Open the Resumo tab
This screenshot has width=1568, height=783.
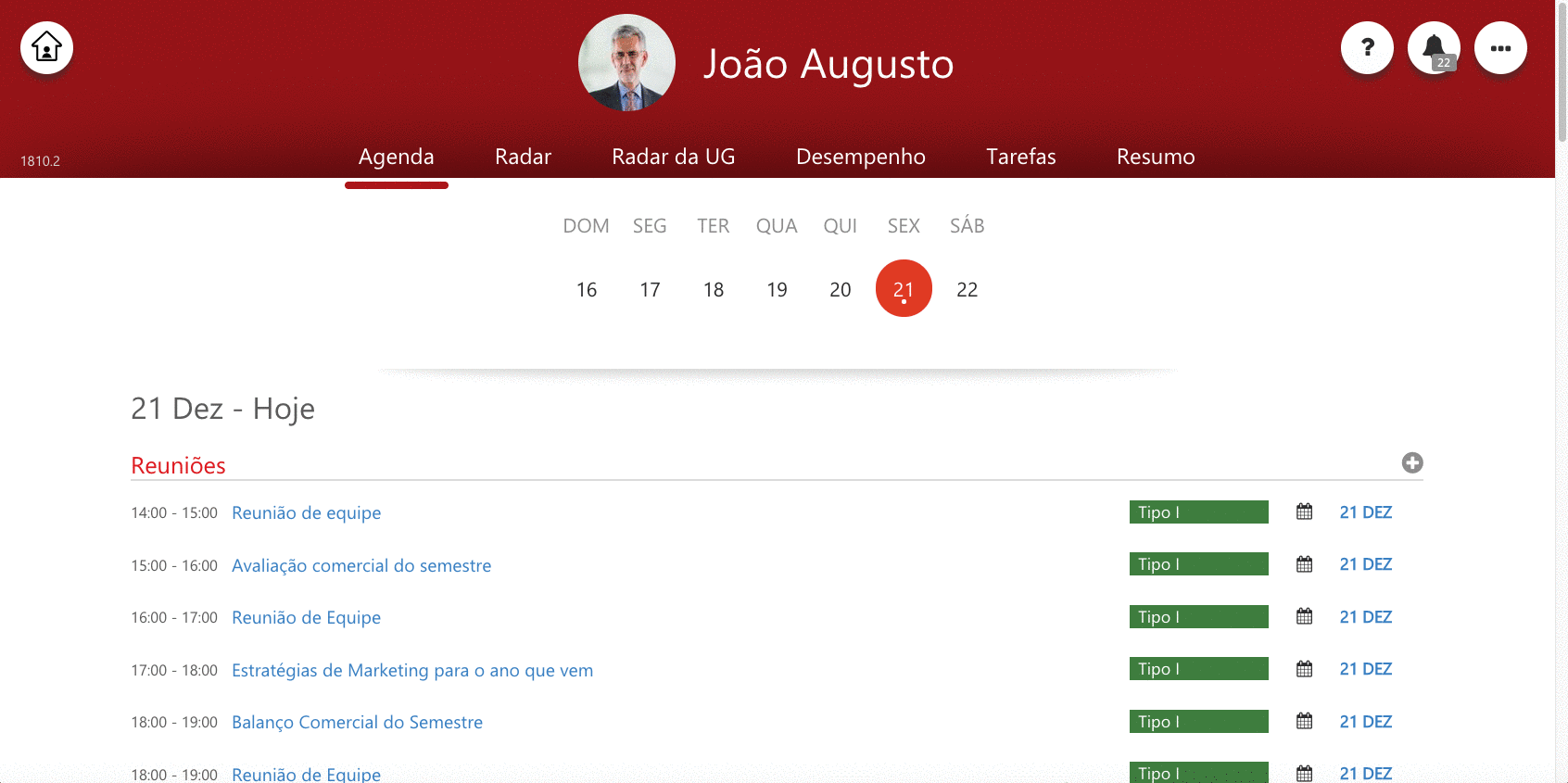pos(1156,157)
